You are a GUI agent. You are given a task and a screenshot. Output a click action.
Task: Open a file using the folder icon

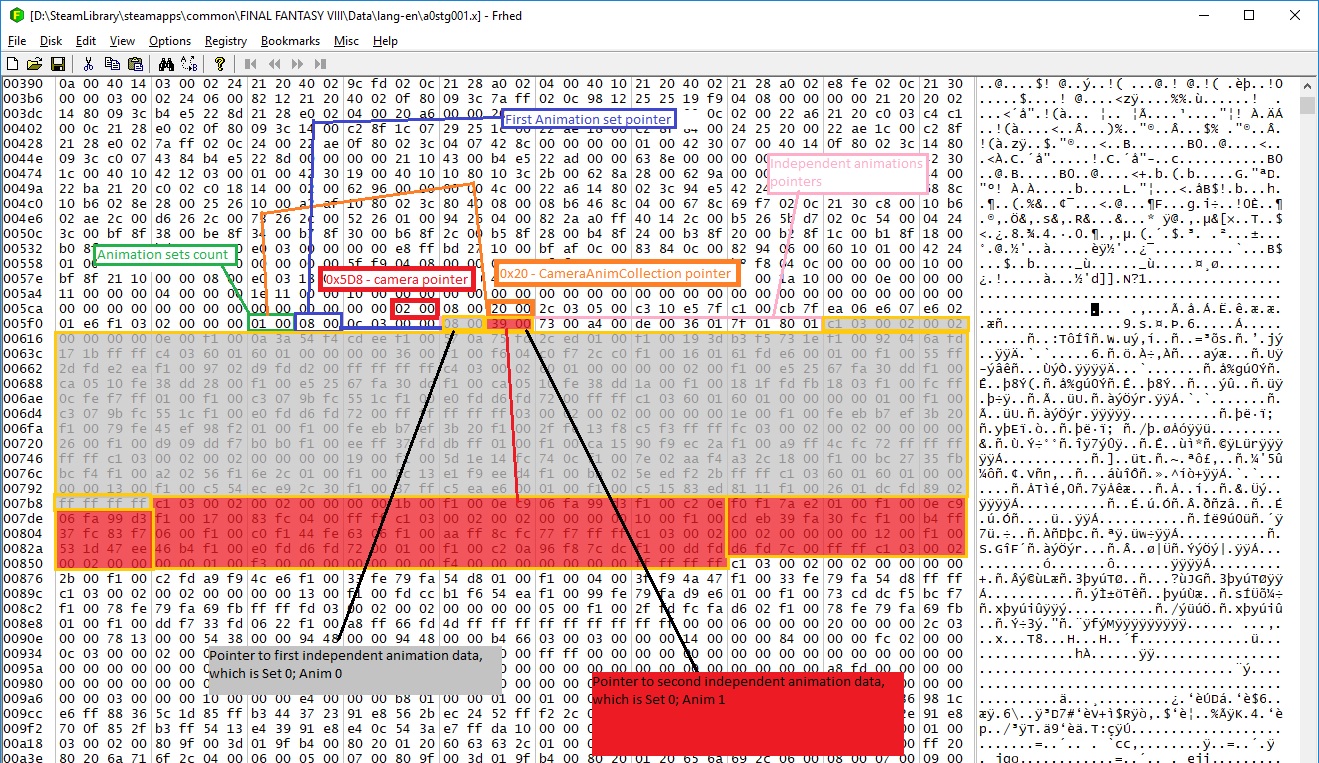[36, 63]
